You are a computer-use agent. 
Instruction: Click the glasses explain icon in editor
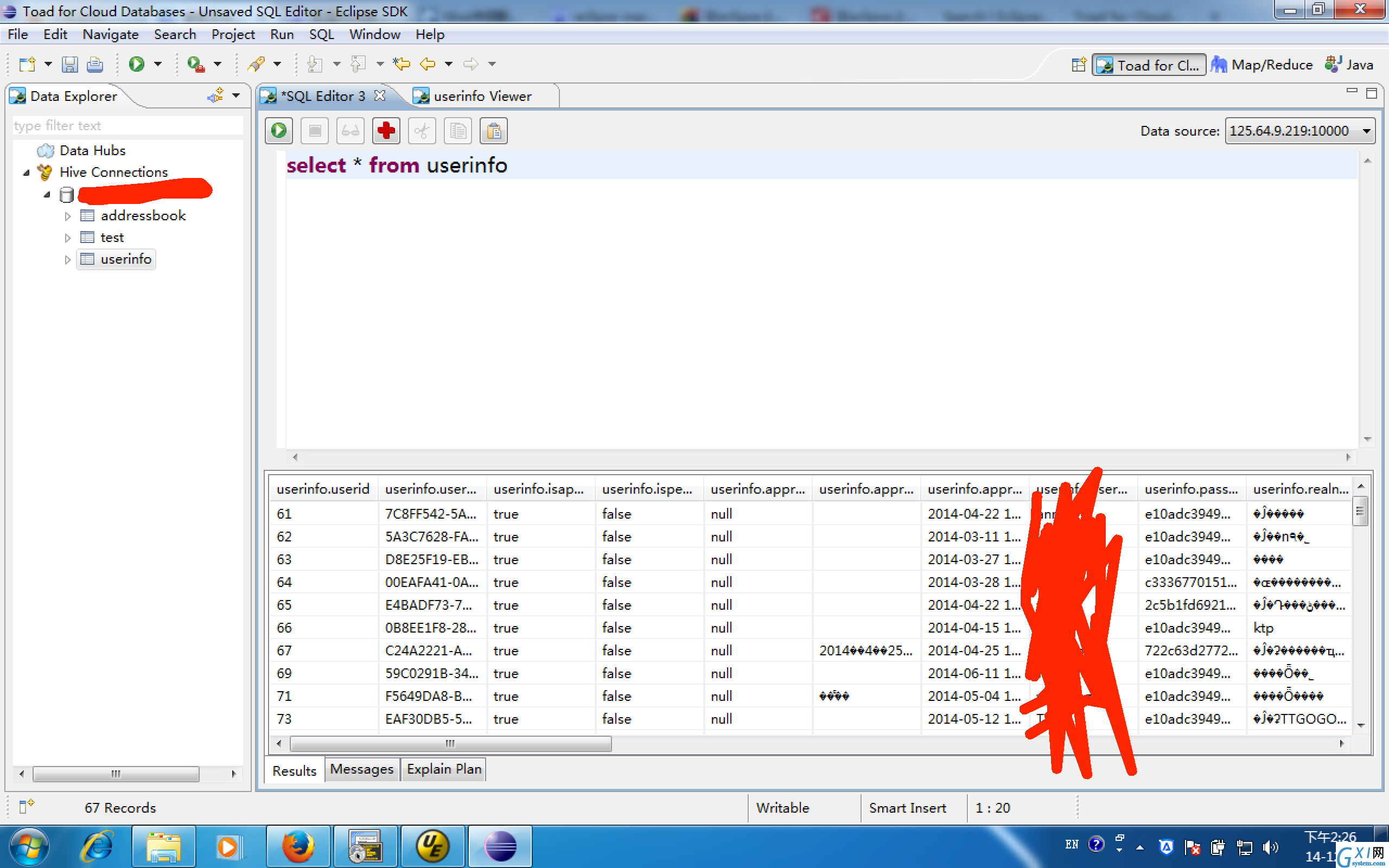(x=350, y=131)
